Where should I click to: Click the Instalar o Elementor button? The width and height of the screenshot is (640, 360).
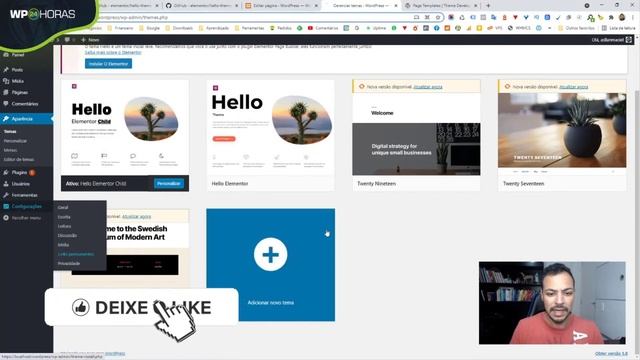pos(108,64)
